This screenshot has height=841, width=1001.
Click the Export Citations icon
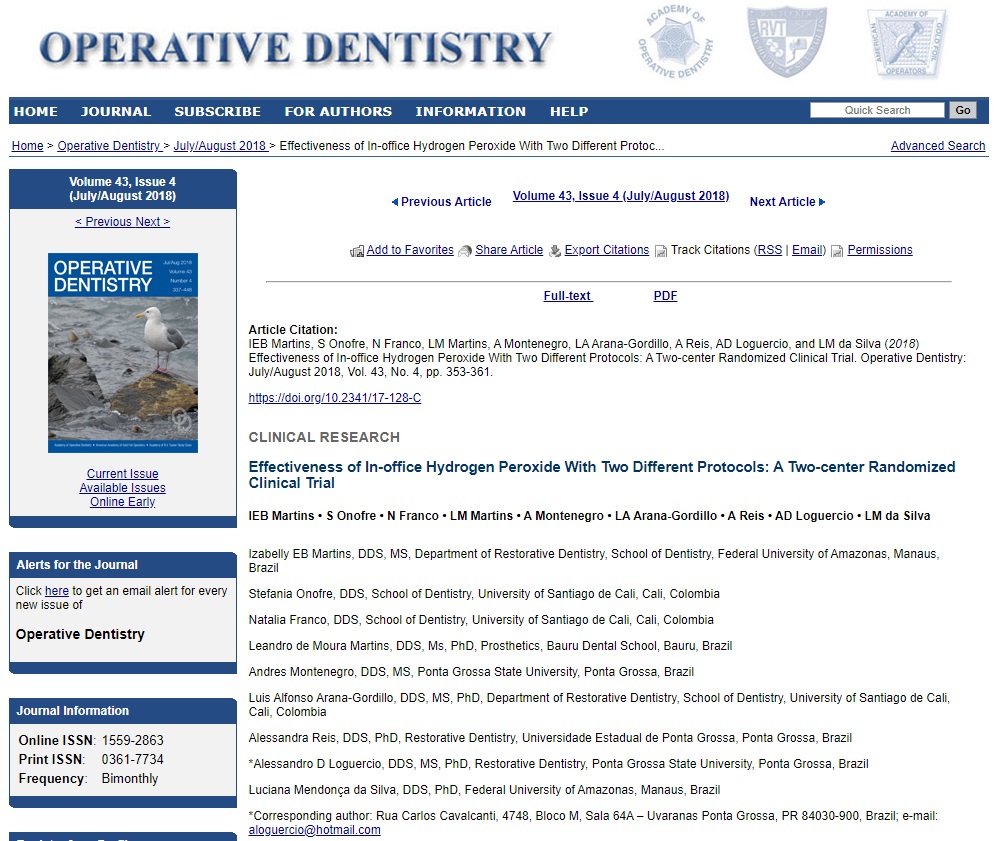(555, 251)
